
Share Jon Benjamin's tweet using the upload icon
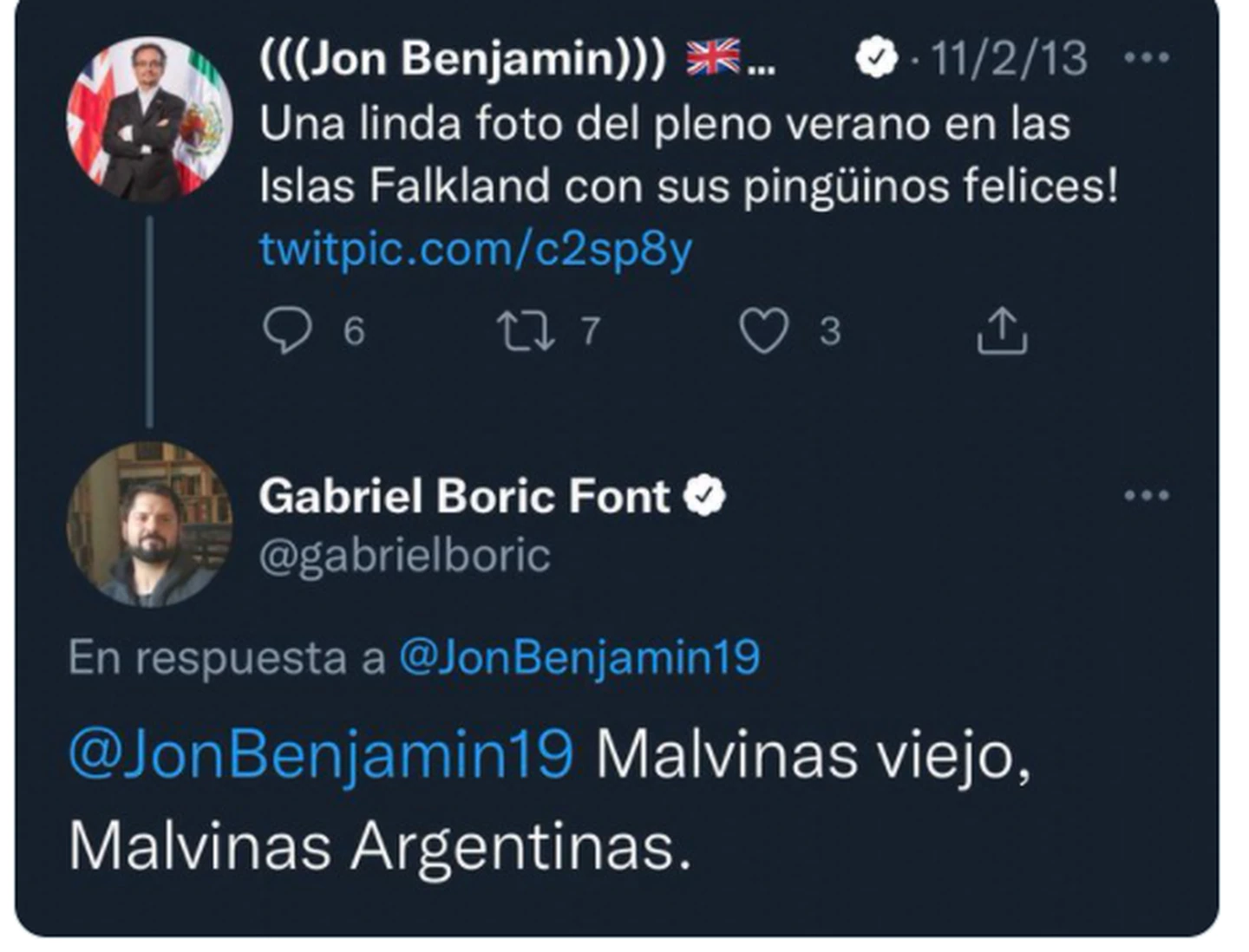(1002, 330)
